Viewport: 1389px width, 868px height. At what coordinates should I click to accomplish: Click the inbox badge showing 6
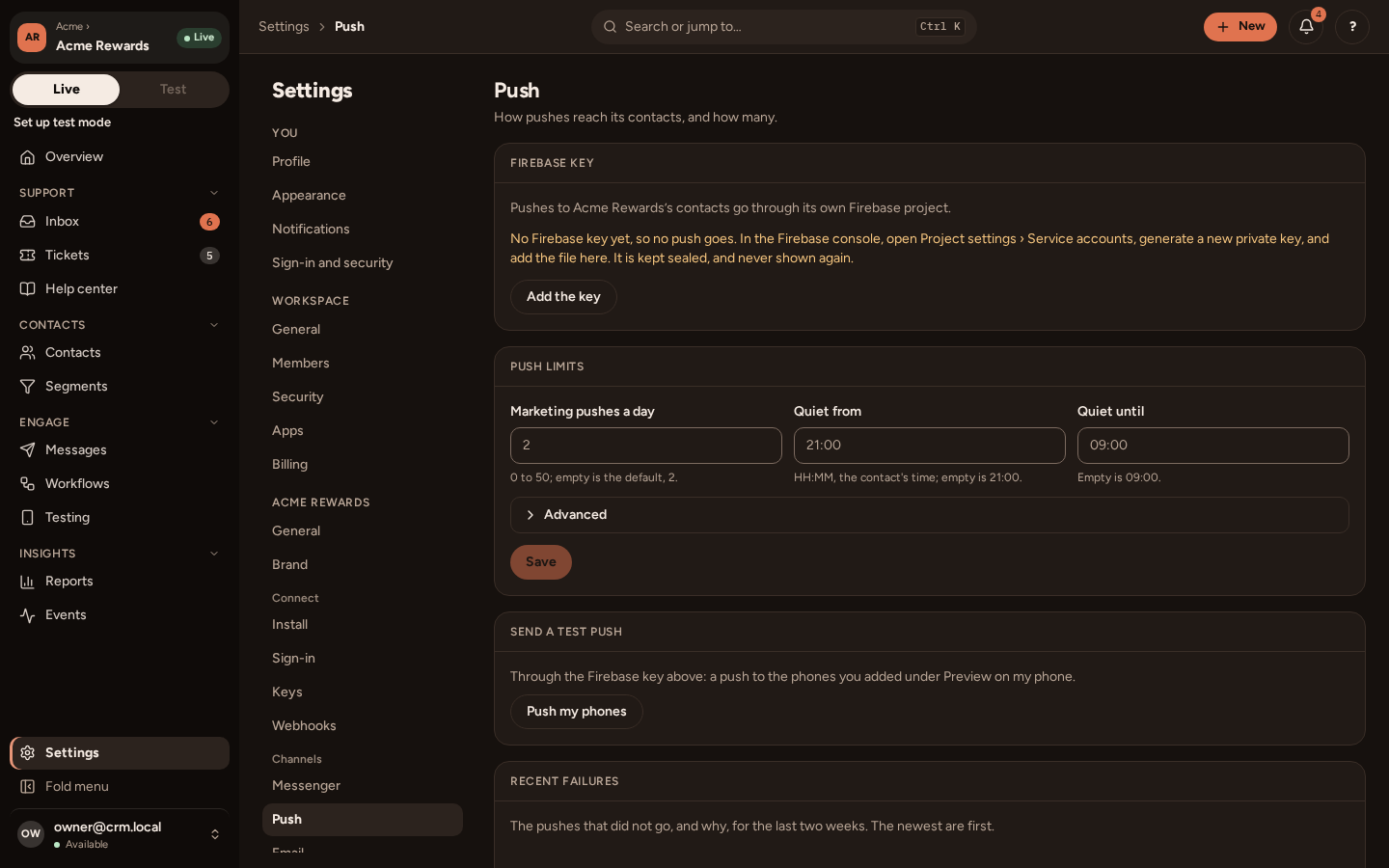click(x=209, y=222)
